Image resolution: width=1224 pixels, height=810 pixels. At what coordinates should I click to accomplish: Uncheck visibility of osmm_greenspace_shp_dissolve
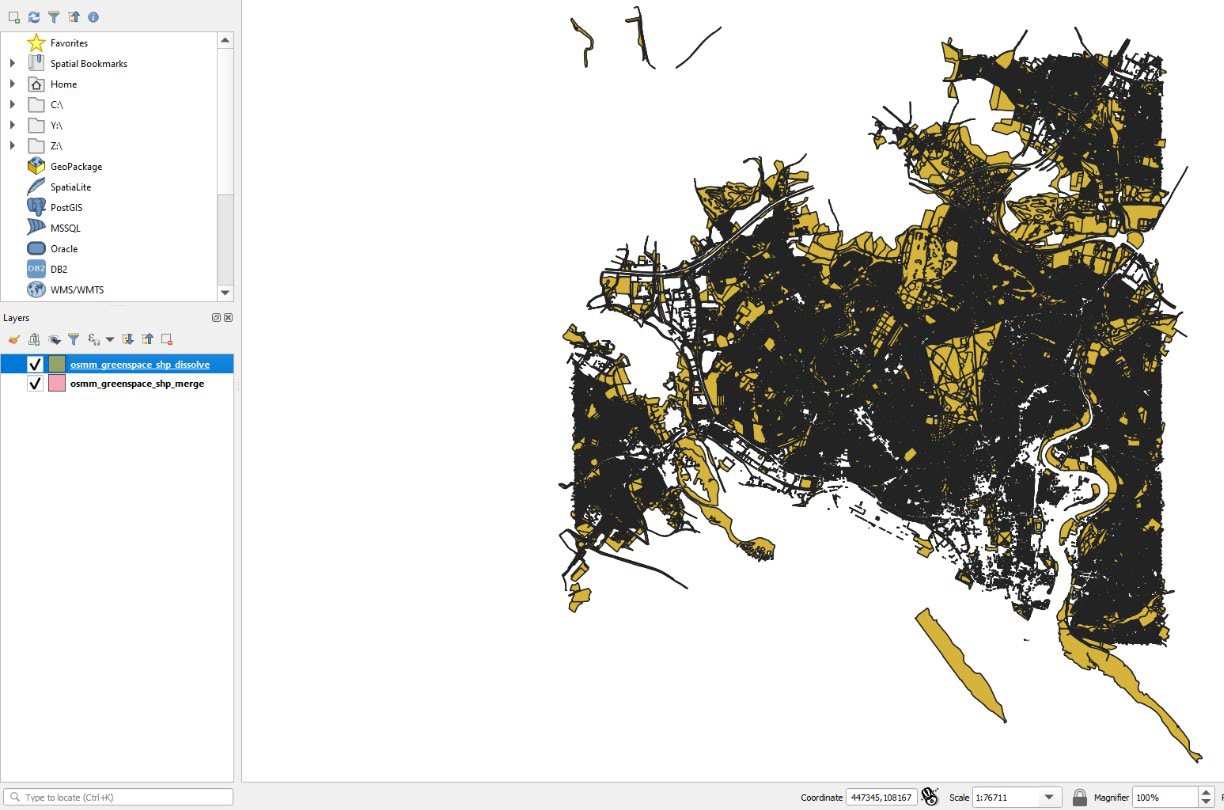tap(35, 364)
